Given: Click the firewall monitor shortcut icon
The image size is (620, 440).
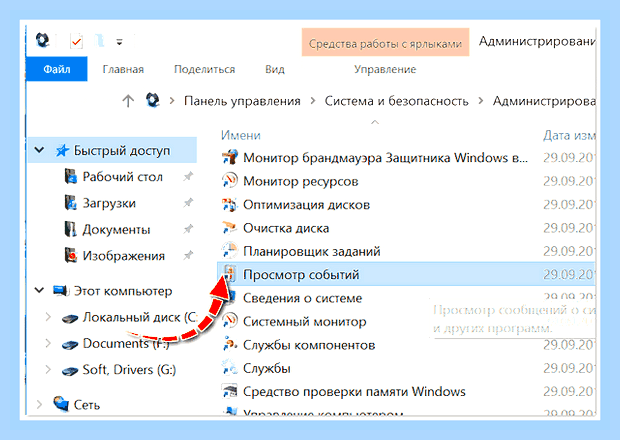Looking at the screenshot, I should [x=229, y=157].
